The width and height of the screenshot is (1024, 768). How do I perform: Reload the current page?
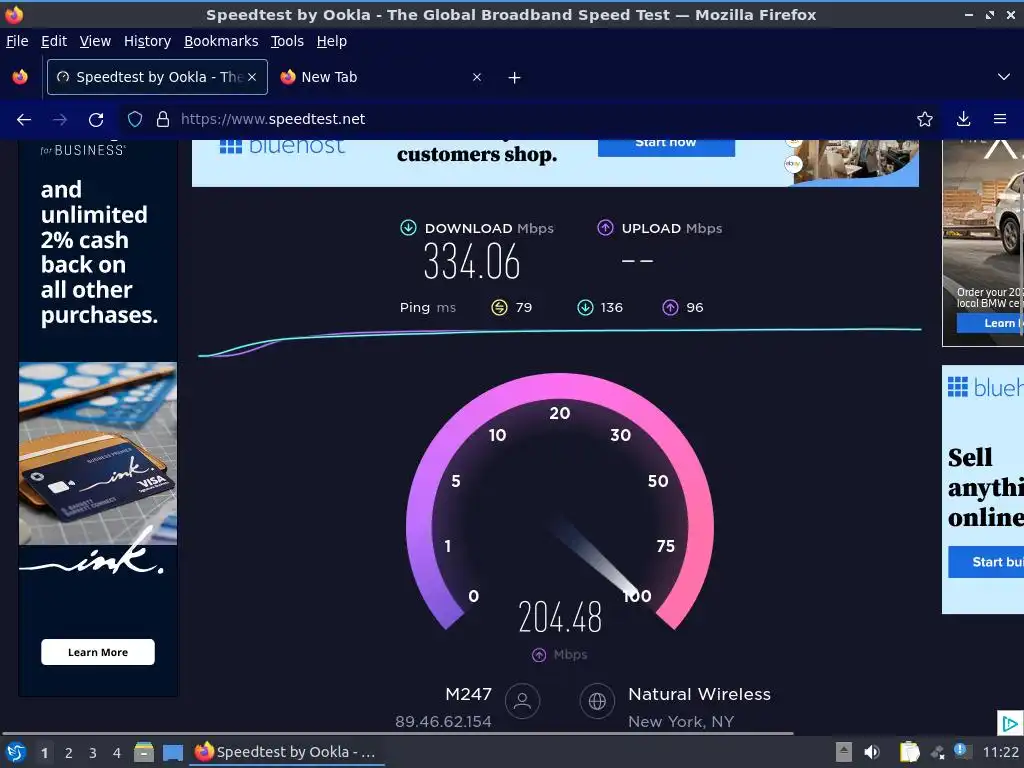(x=96, y=120)
